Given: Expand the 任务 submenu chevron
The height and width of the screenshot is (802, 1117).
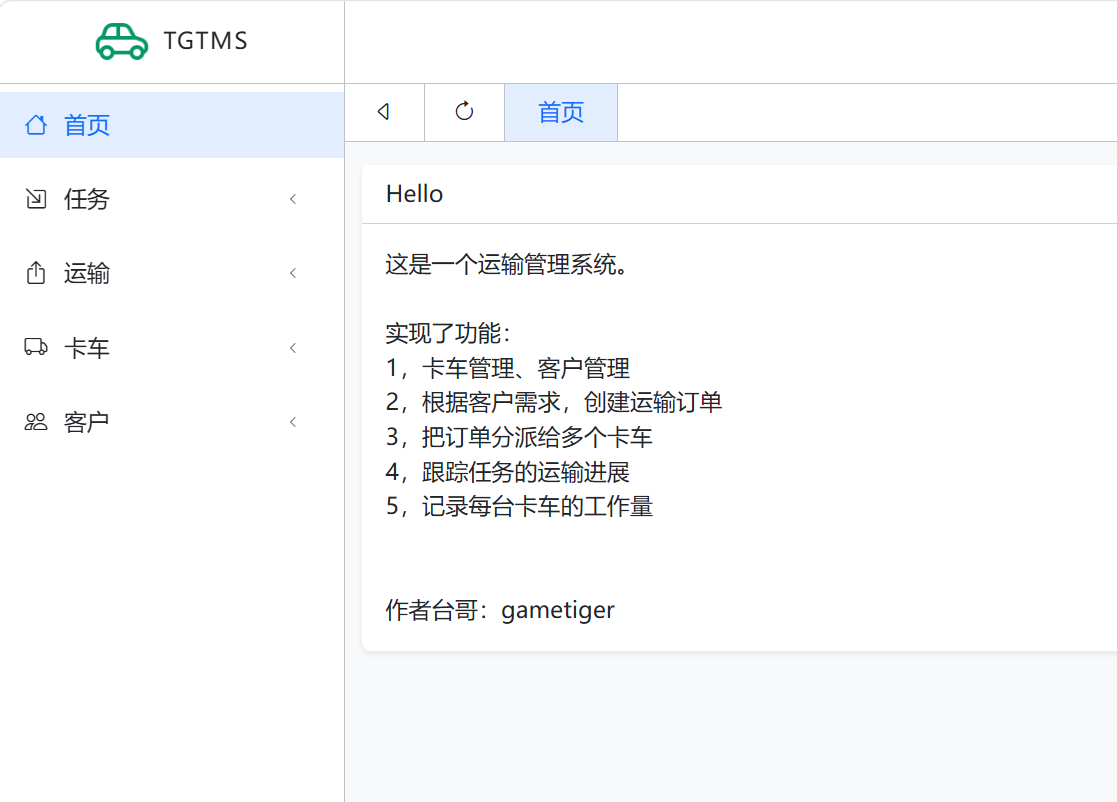Looking at the screenshot, I should tap(293, 199).
